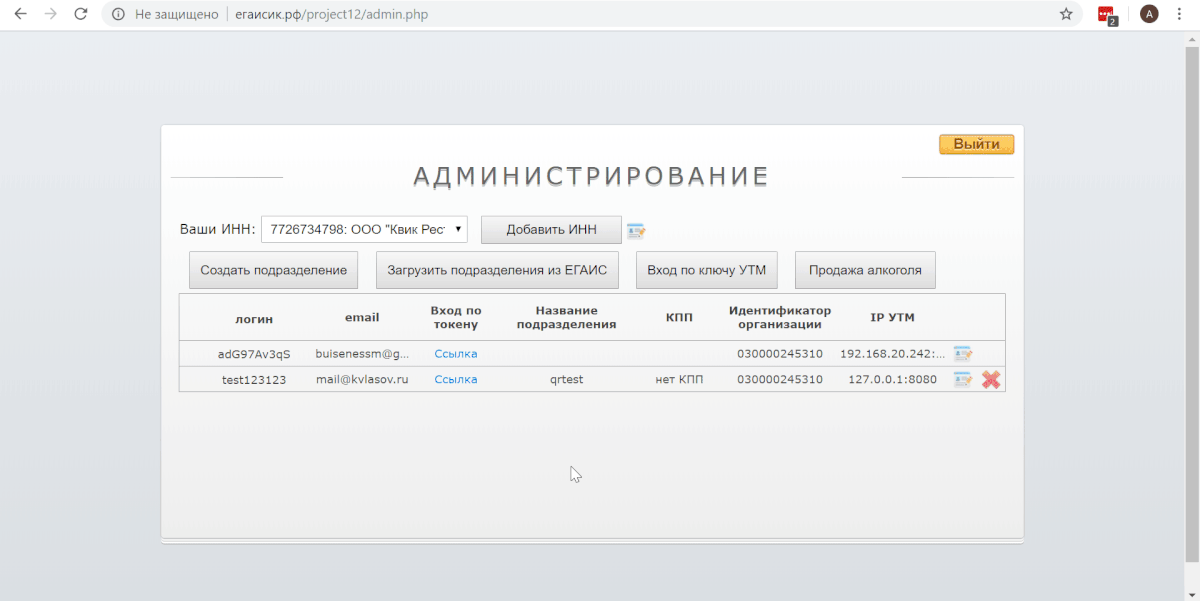Screen dimensions: 1200x601
Task: Reload the page with browser refresh icon
Action: tap(81, 15)
